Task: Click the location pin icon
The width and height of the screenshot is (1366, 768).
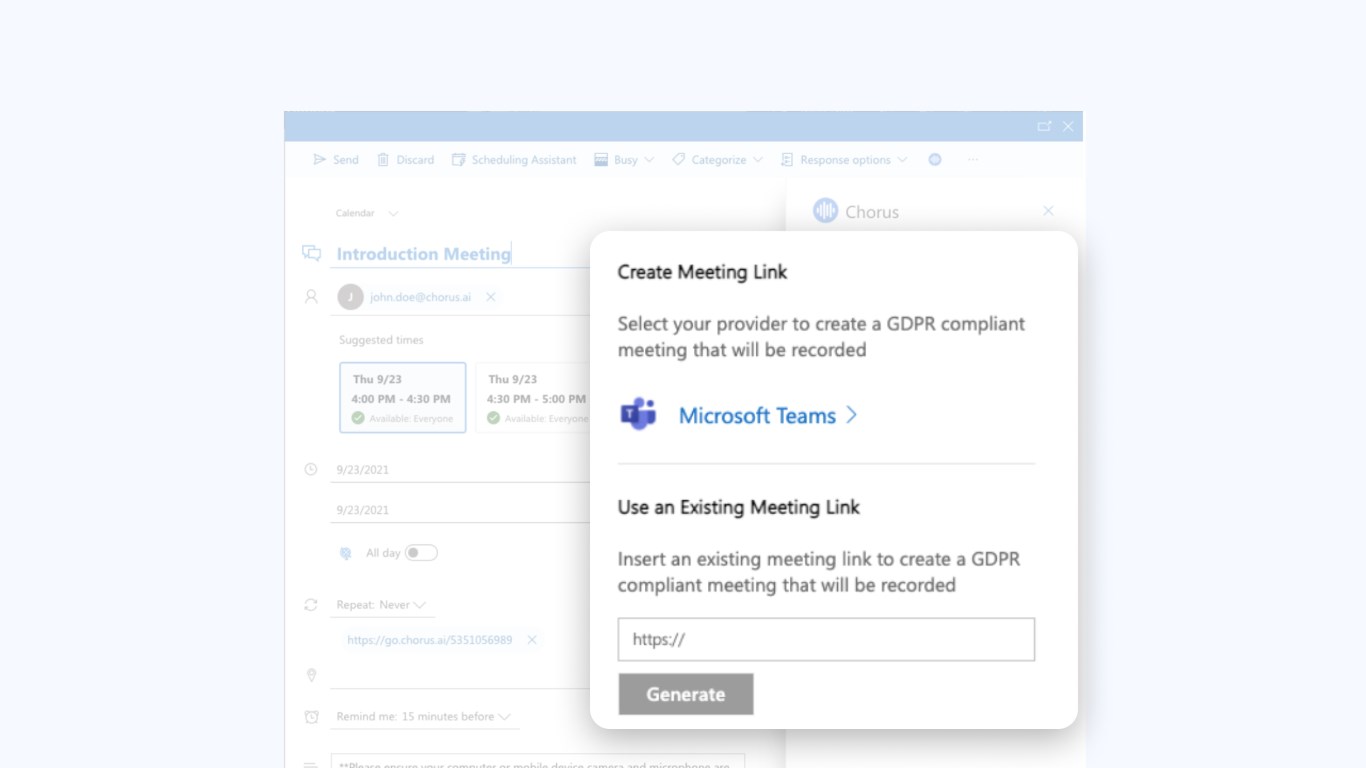Action: pos(311,676)
